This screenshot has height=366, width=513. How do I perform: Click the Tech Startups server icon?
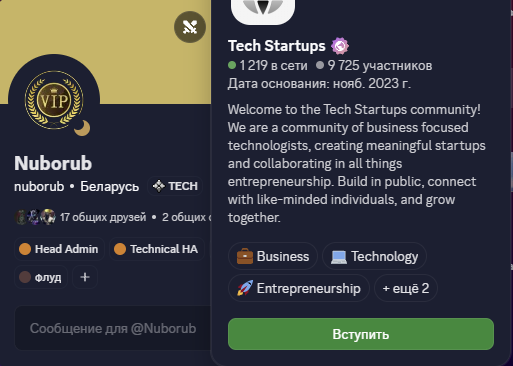[263, 10]
